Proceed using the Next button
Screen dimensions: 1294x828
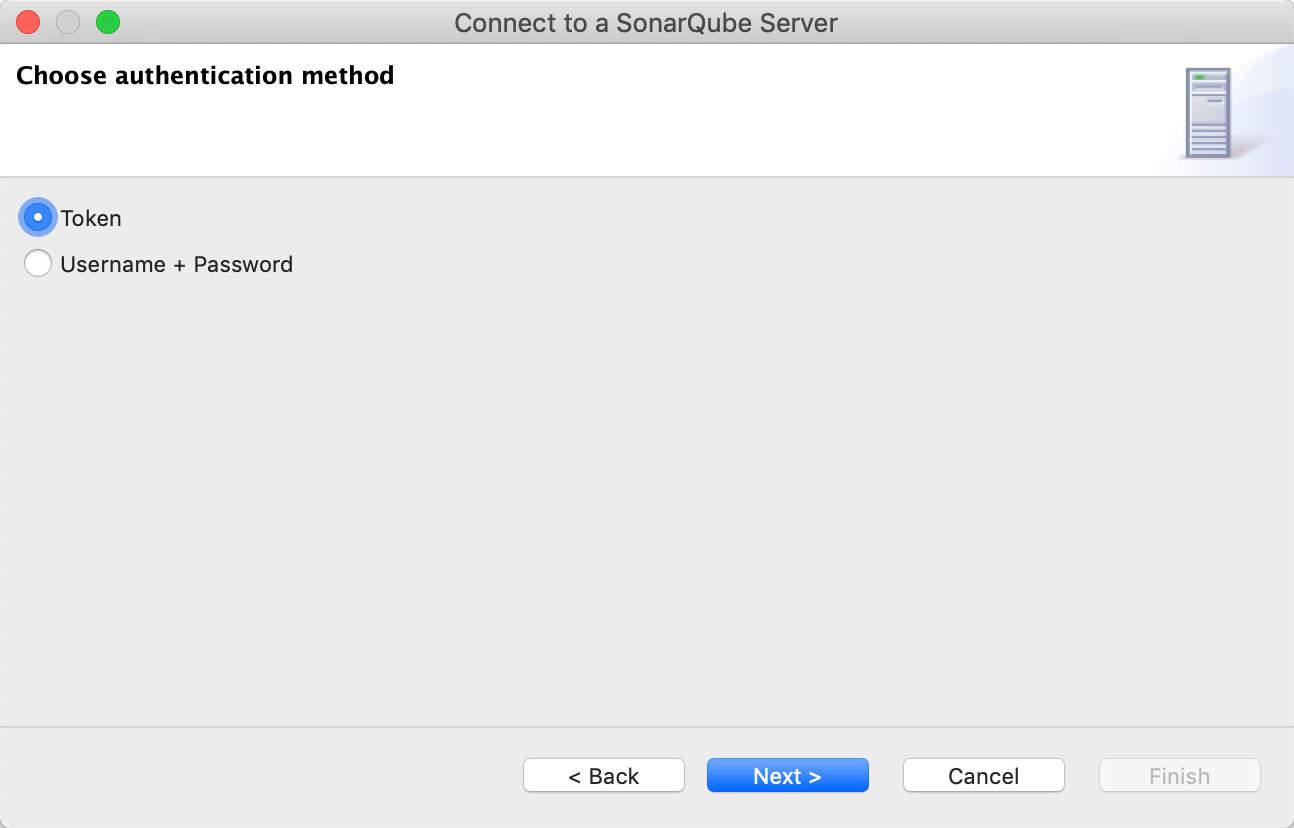point(787,776)
